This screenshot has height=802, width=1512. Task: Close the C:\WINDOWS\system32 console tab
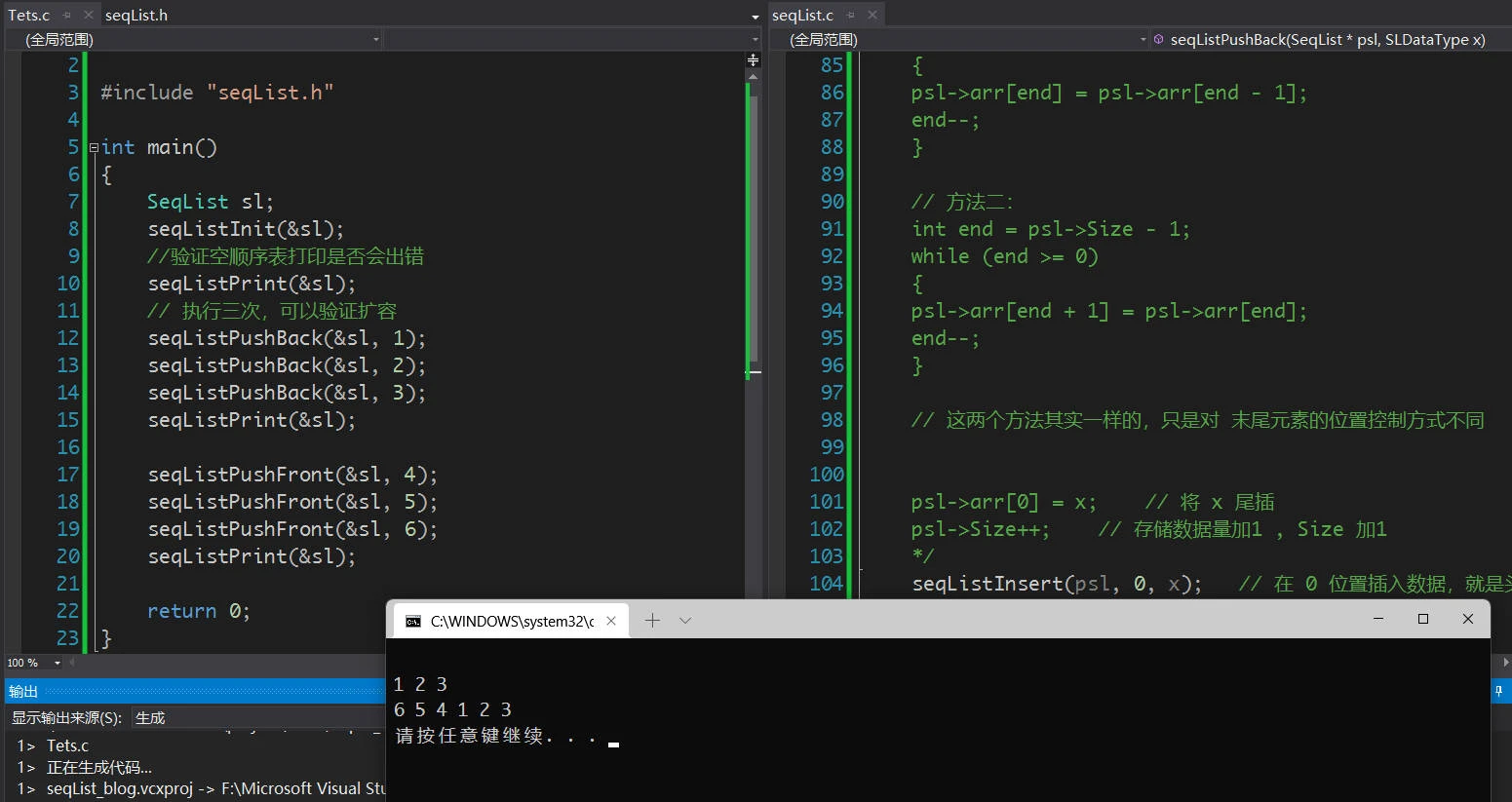point(611,621)
